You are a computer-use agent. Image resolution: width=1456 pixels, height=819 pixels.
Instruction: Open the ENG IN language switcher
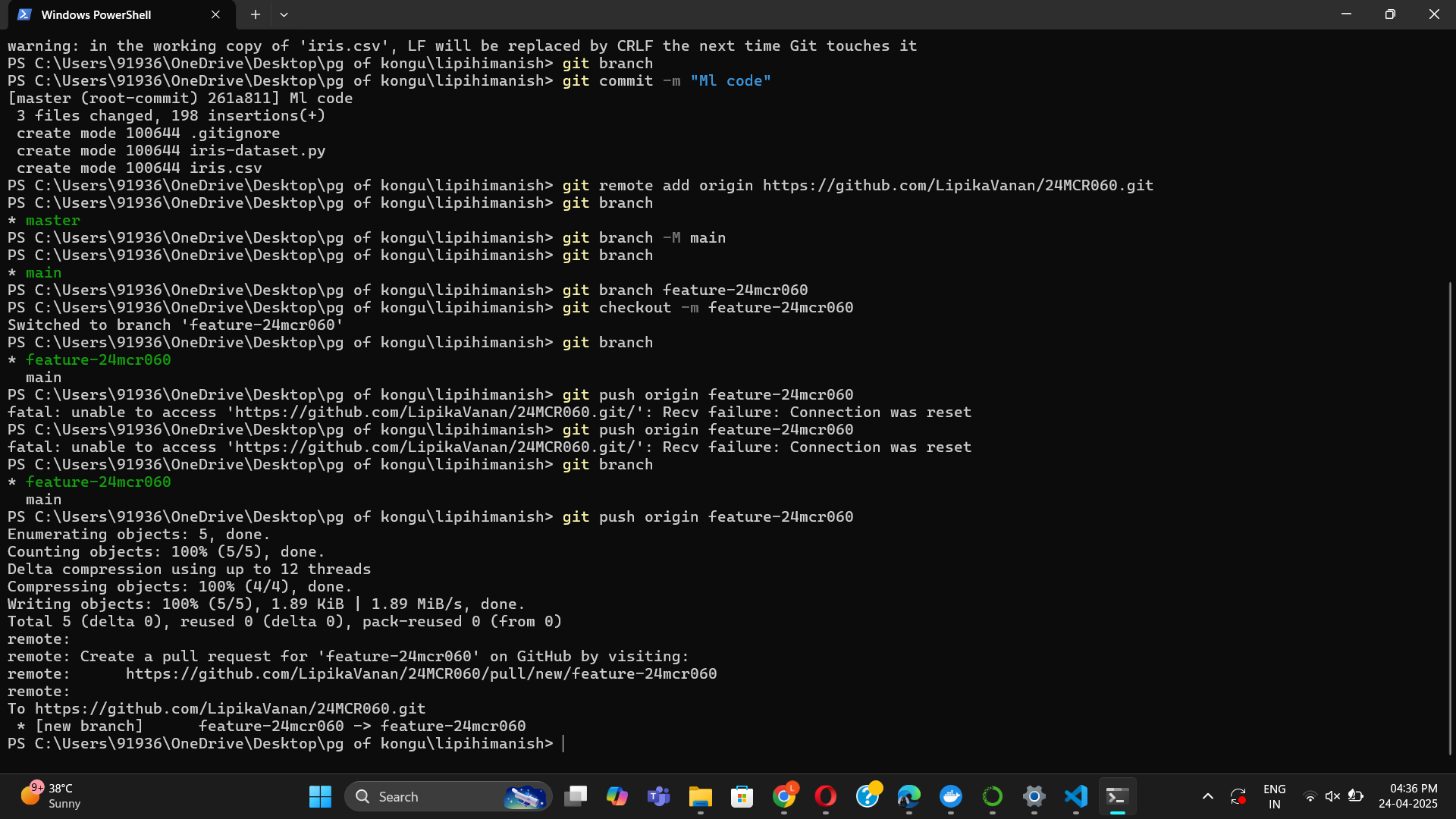coord(1275,796)
